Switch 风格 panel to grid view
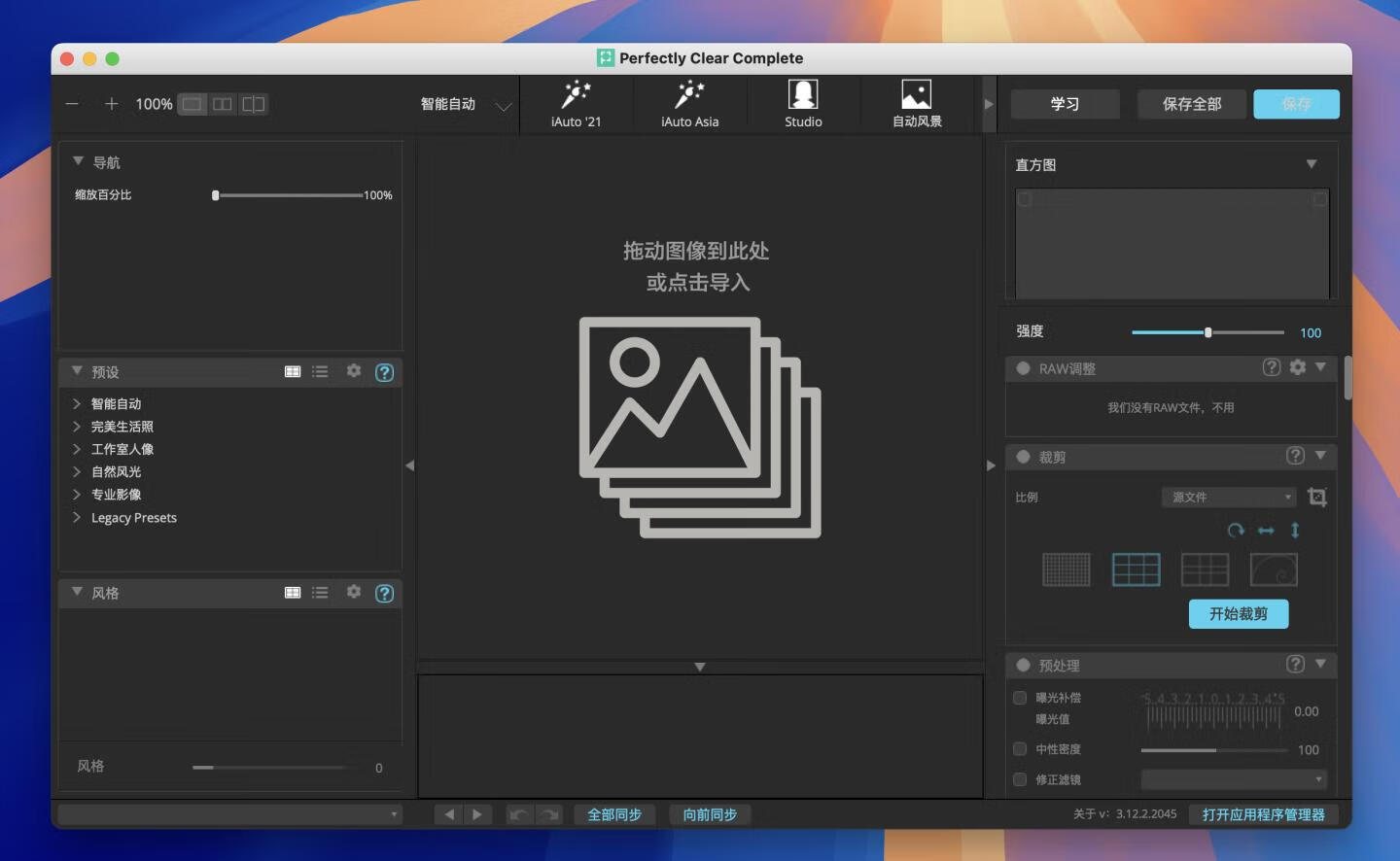Screen dimensions: 1400x861 (x=293, y=593)
